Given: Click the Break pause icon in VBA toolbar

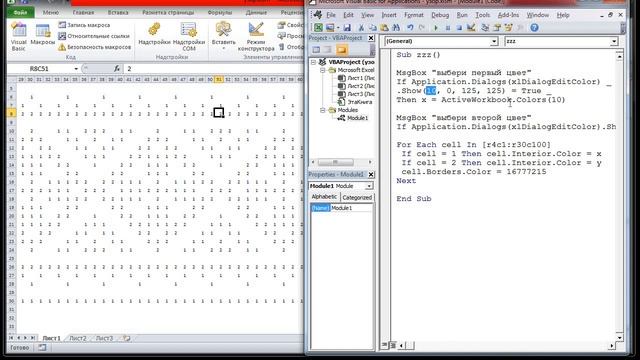Looking at the screenshot, I should [x=448, y=28].
